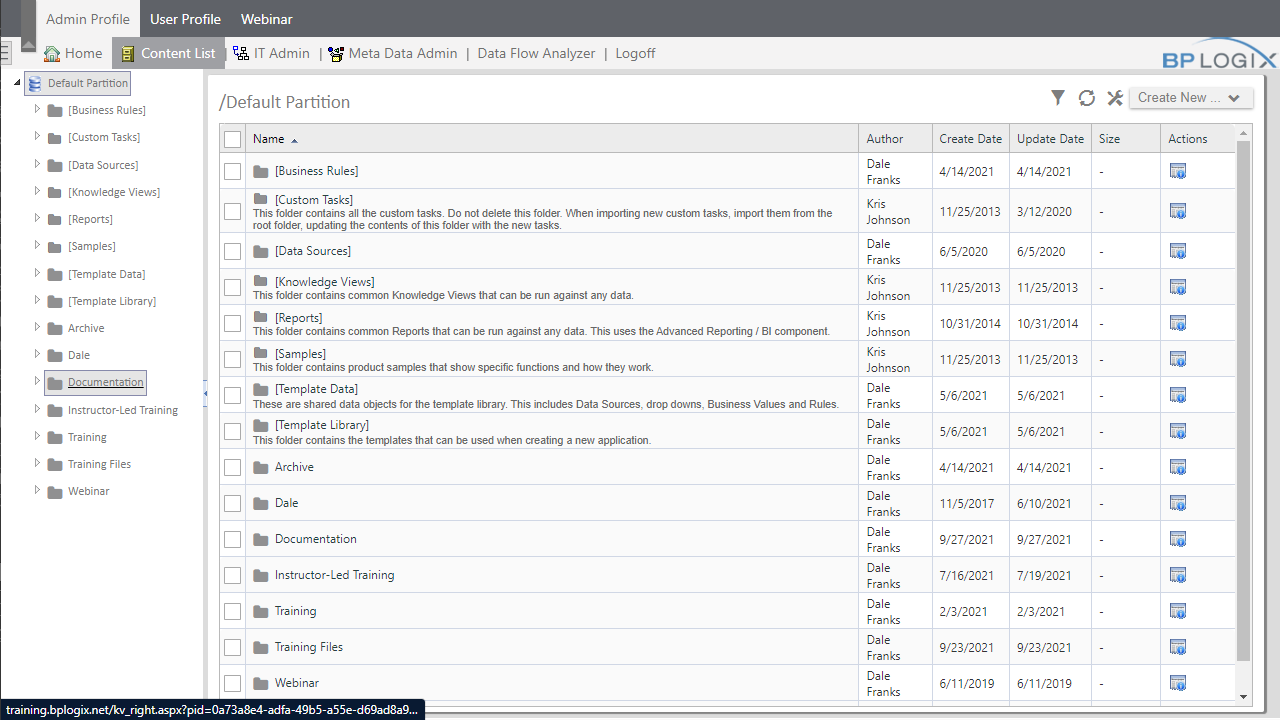The width and height of the screenshot is (1280, 720).
Task: Open the [Samples] folder in the table
Action: coord(300,354)
